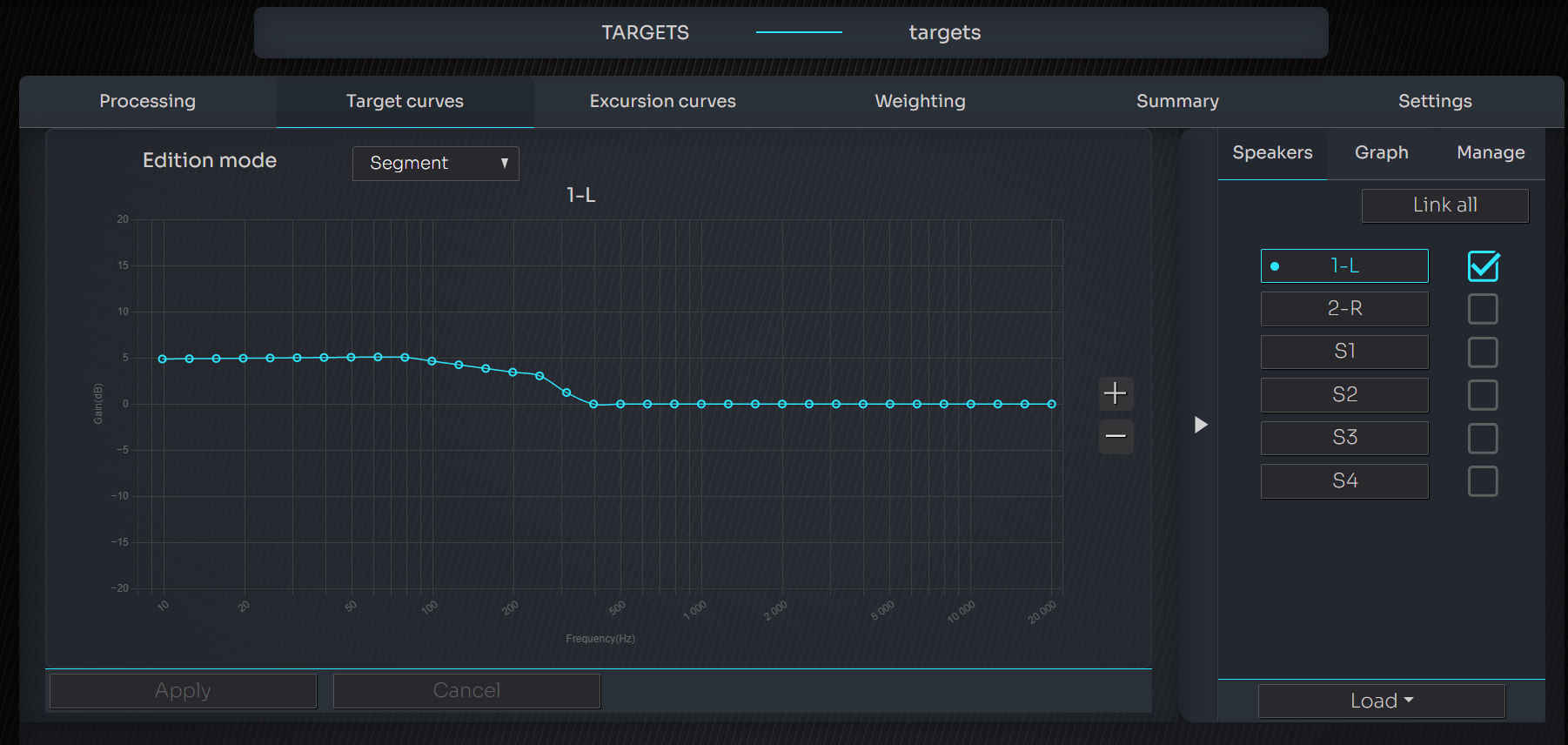This screenshot has width=1568, height=745.
Task: Uncheck the 1-L speaker checkbox
Action: (1483, 266)
